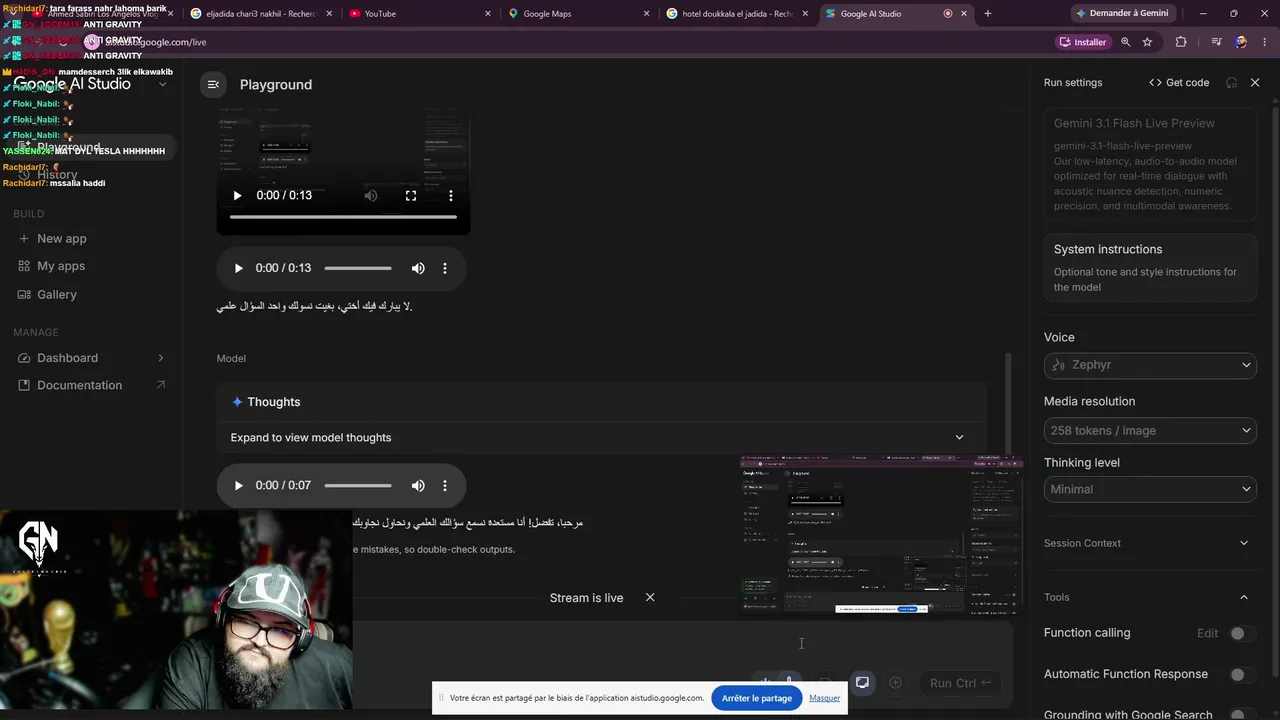This screenshot has height=720, width=1280.
Task: Open more options for the 0:07 audio
Action: (445, 486)
